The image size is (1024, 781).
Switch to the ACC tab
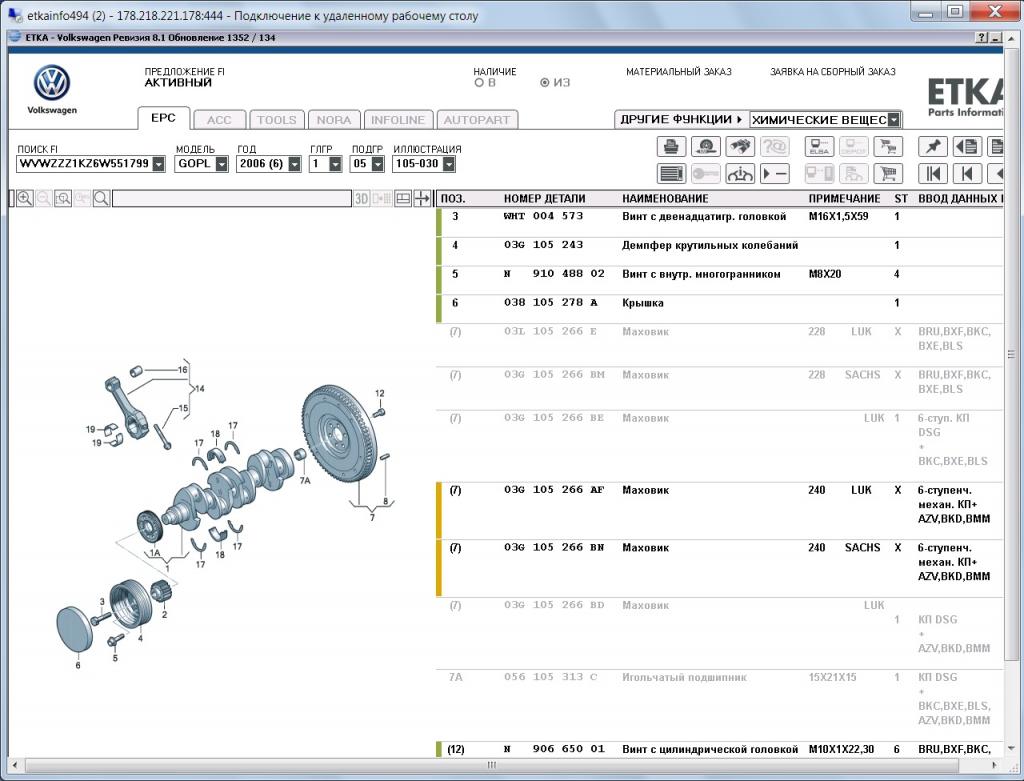[219, 120]
